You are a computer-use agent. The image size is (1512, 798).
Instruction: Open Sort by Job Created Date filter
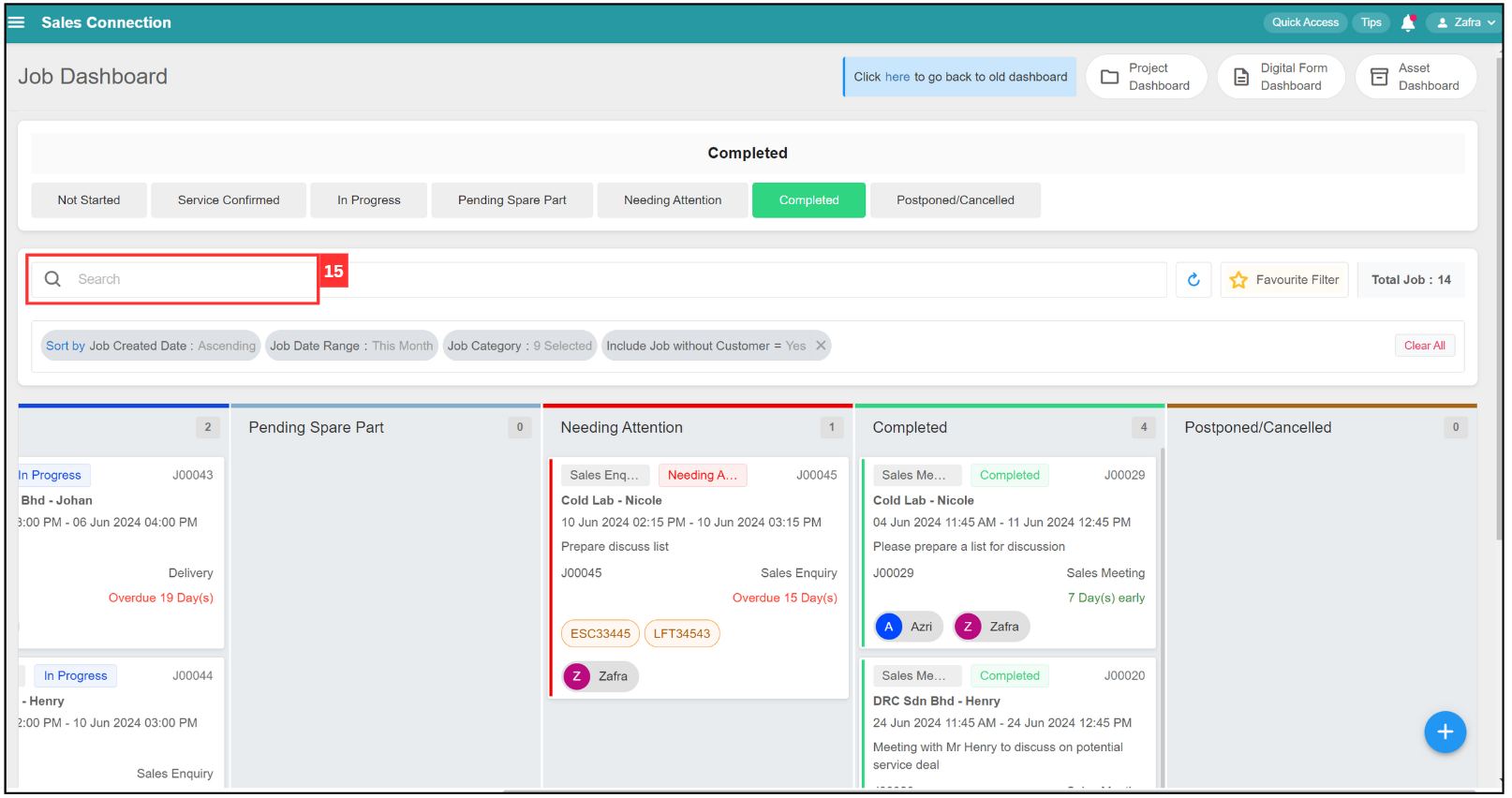click(x=151, y=346)
